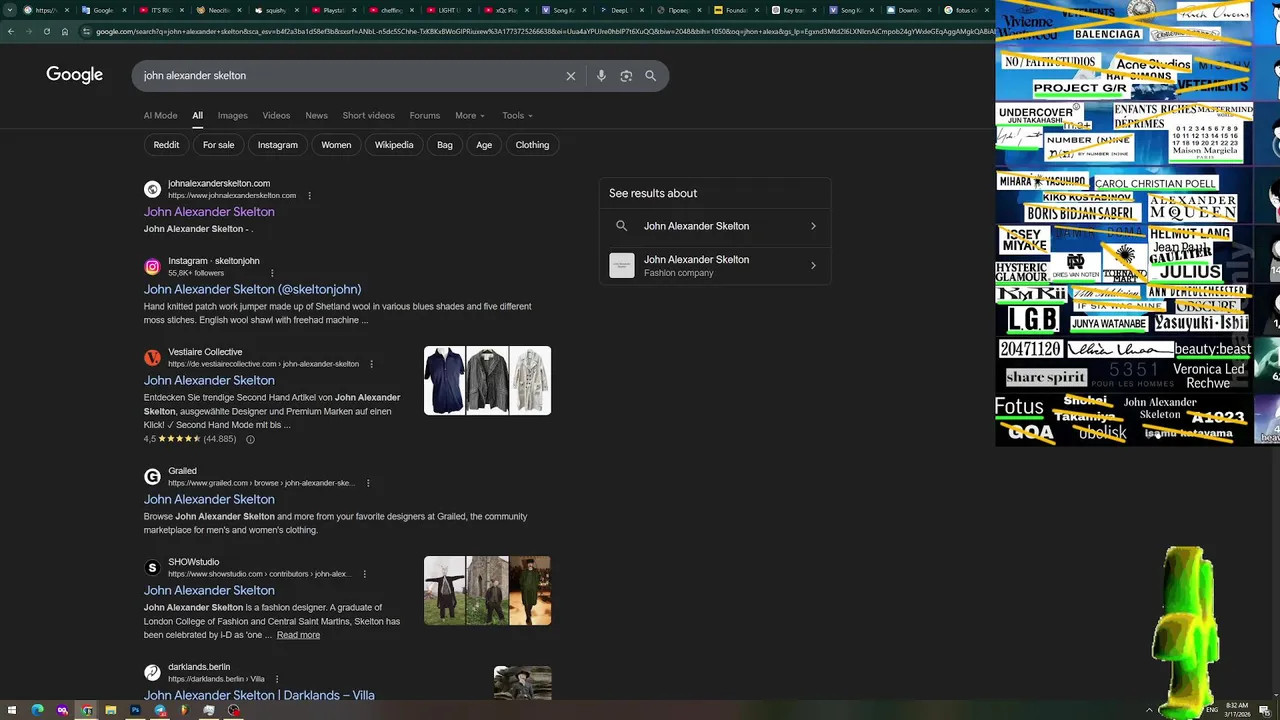Open Search by image (Lens) icon
Screen dimensions: 1280x720
pyautogui.click(x=626, y=76)
